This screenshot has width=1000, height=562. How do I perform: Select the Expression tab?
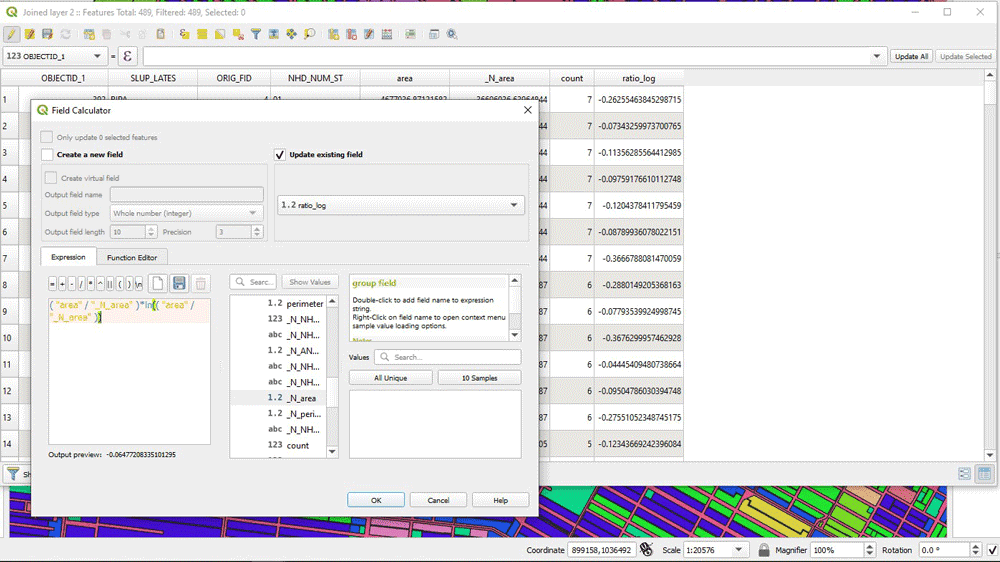click(68, 257)
